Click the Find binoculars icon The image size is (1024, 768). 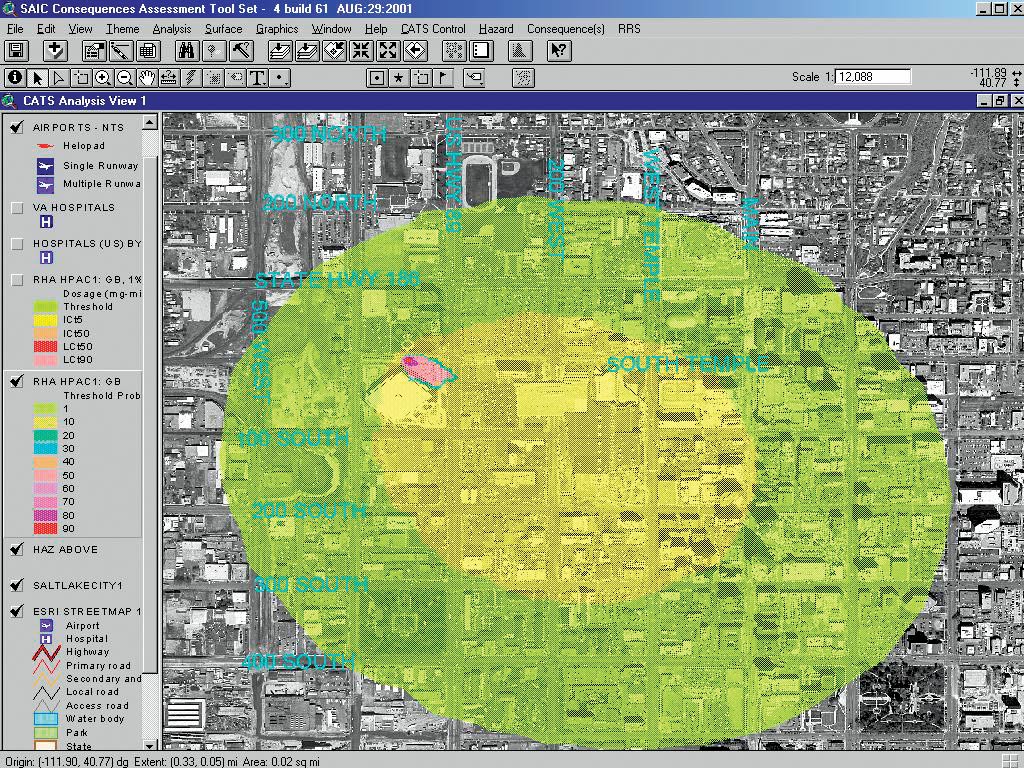[x=187, y=51]
